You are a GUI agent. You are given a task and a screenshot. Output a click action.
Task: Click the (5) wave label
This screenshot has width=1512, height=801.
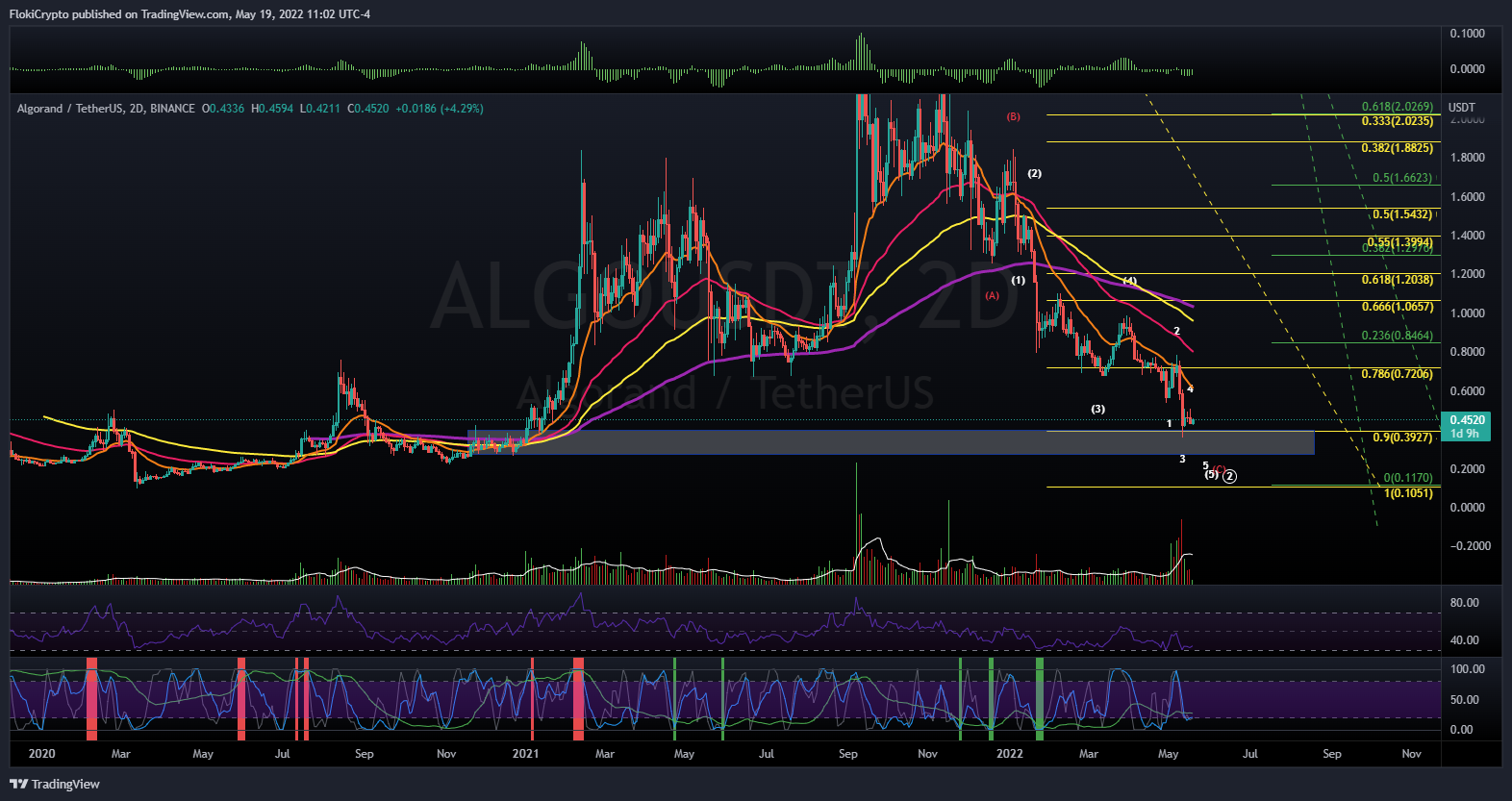click(1211, 474)
